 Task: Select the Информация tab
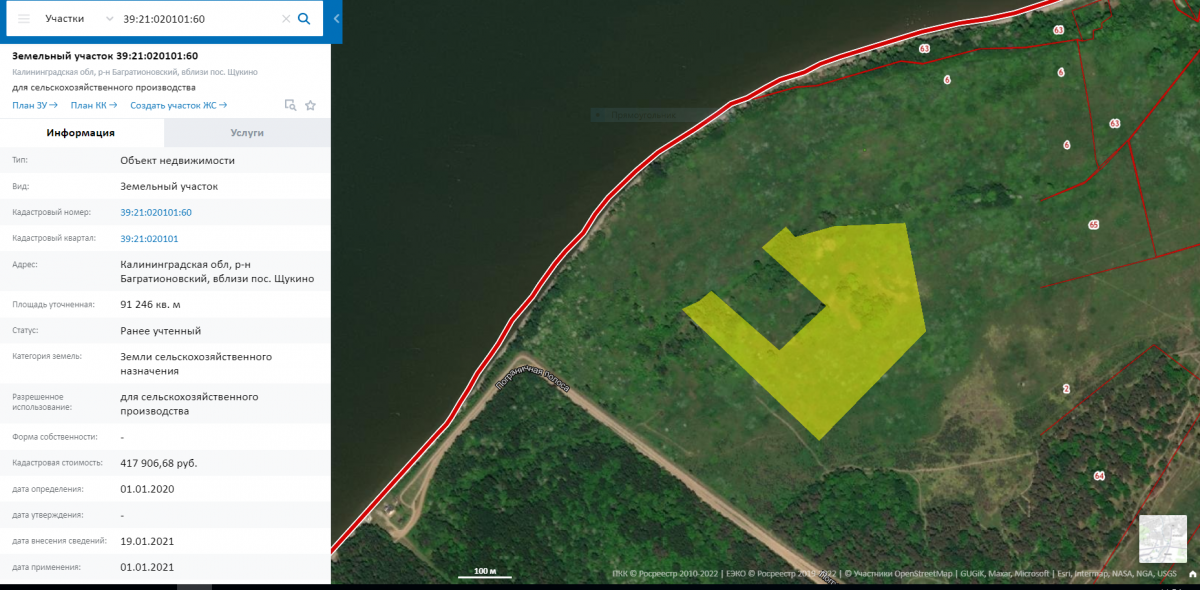click(81, 132)
